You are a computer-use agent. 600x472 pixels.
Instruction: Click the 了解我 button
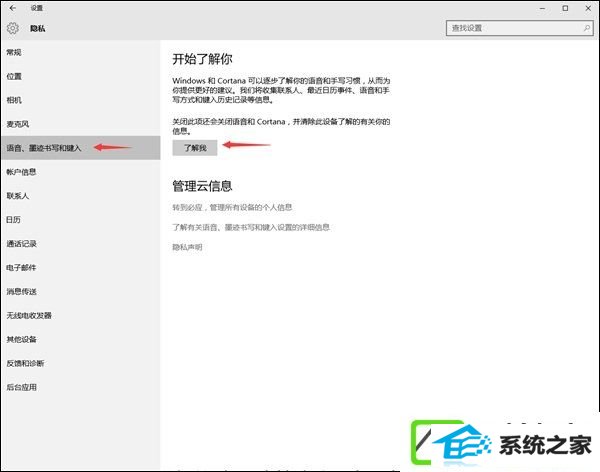point(195,148)
